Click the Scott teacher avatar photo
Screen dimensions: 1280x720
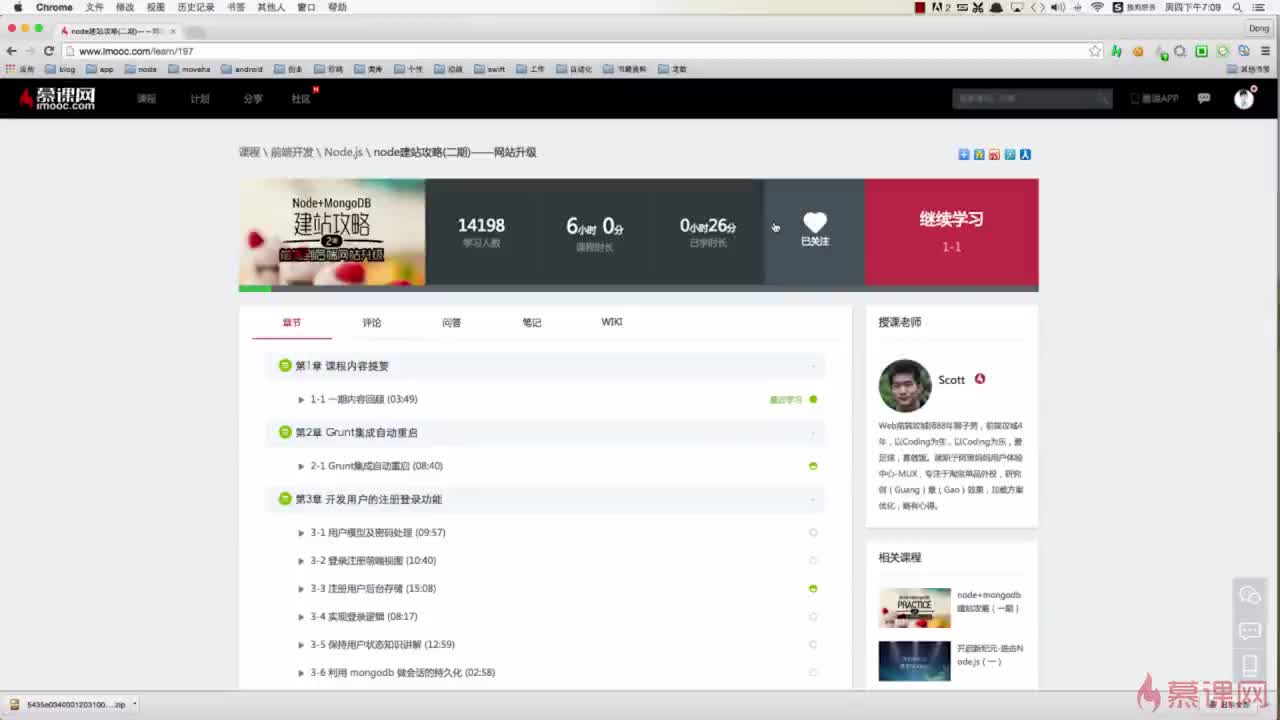905,386
